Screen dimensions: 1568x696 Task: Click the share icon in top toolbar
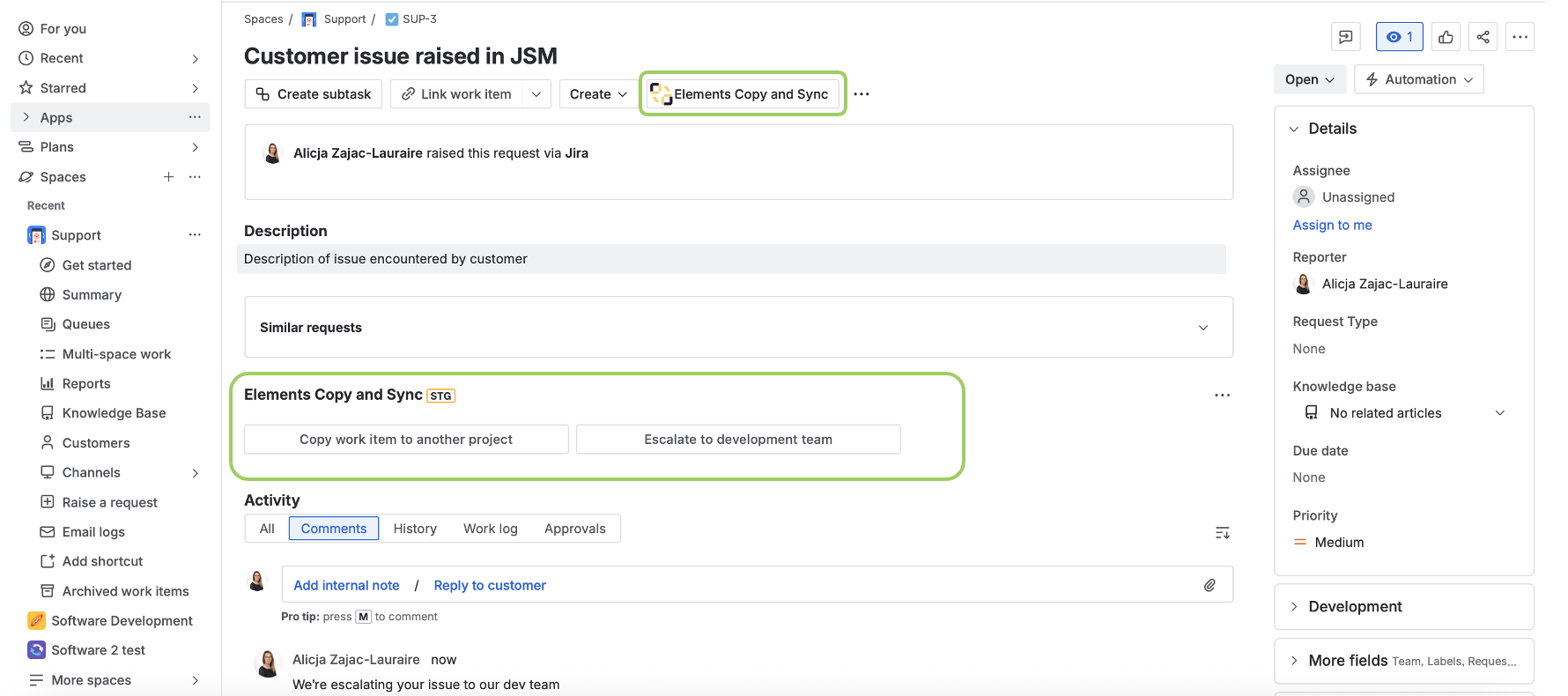1483,37
